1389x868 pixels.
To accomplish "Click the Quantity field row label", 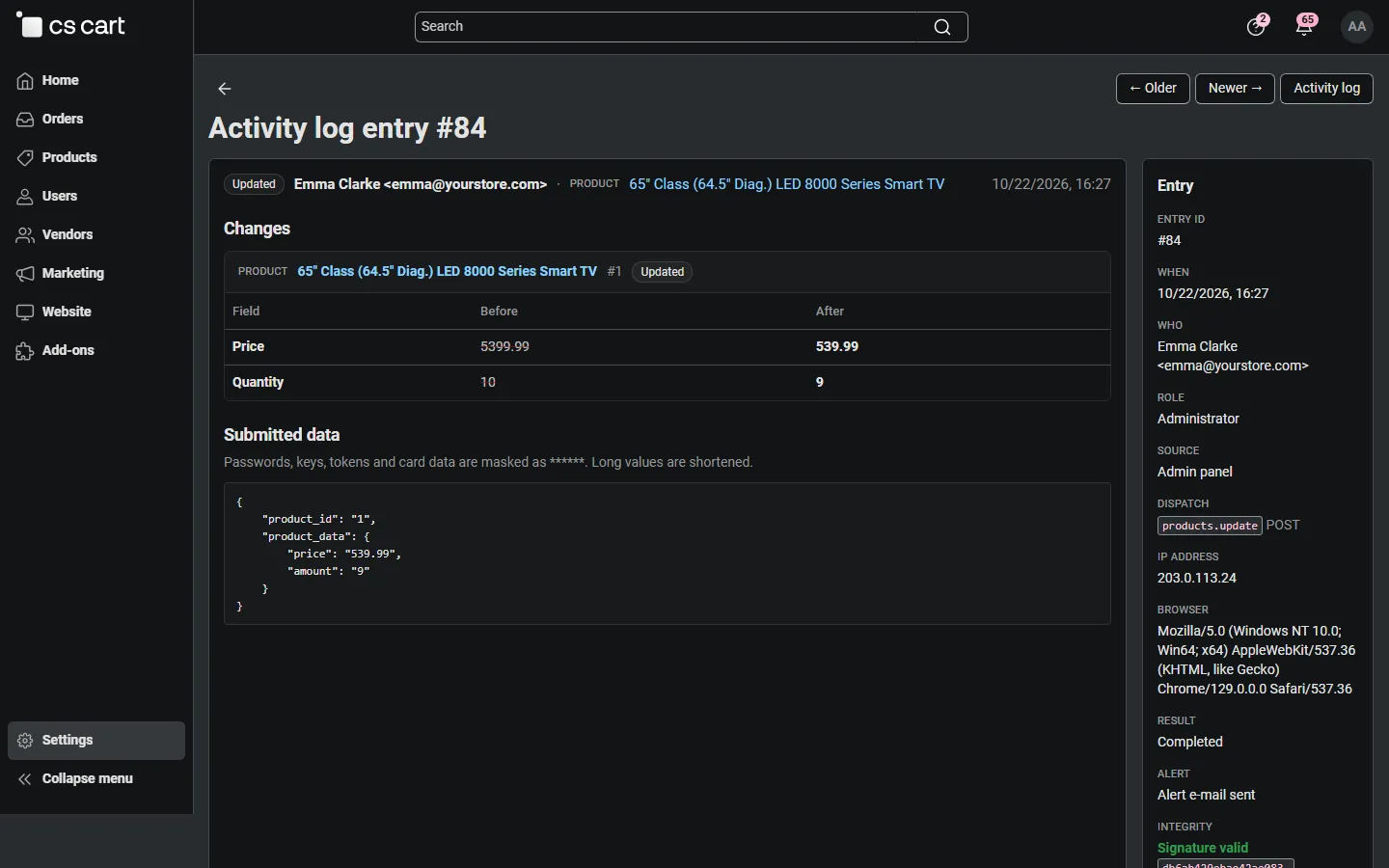I will tap(259, 382).
